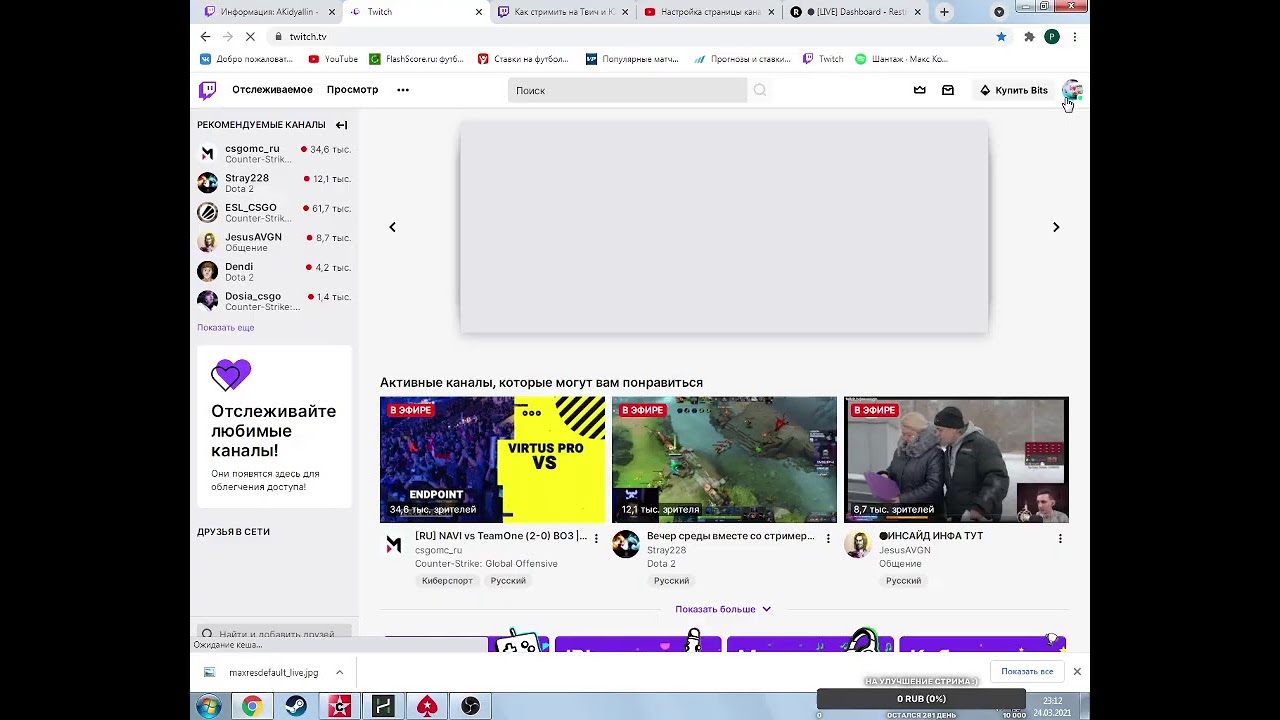Click 'Показать все' downloads button

pos(1027,671)
